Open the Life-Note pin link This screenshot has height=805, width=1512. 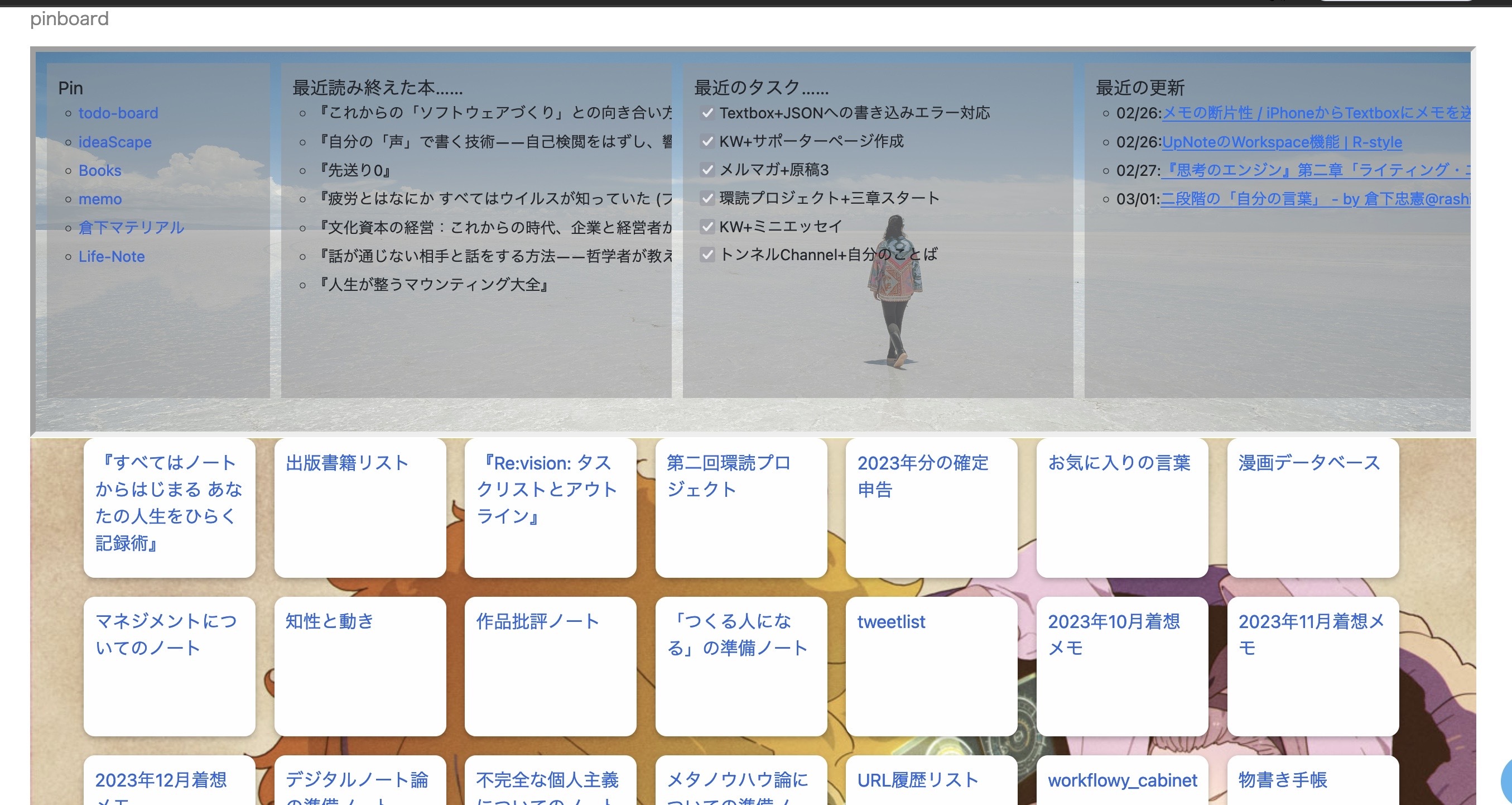[112, 256]
